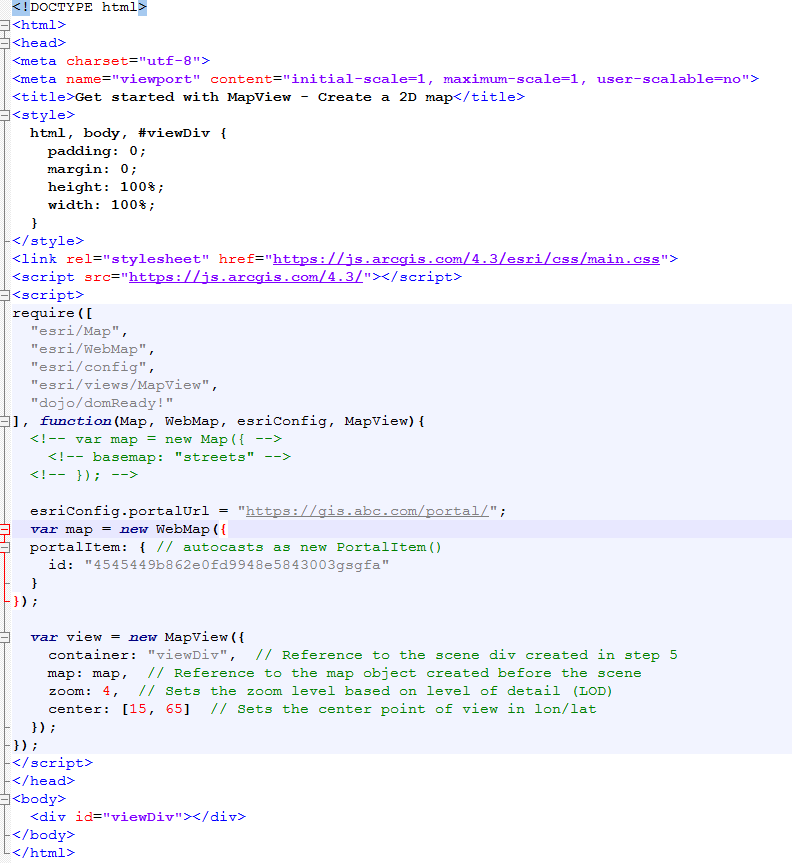Click 'MapView({' on the var view line
The width and height of the screenshot is (792, 863).
[205, 637]
